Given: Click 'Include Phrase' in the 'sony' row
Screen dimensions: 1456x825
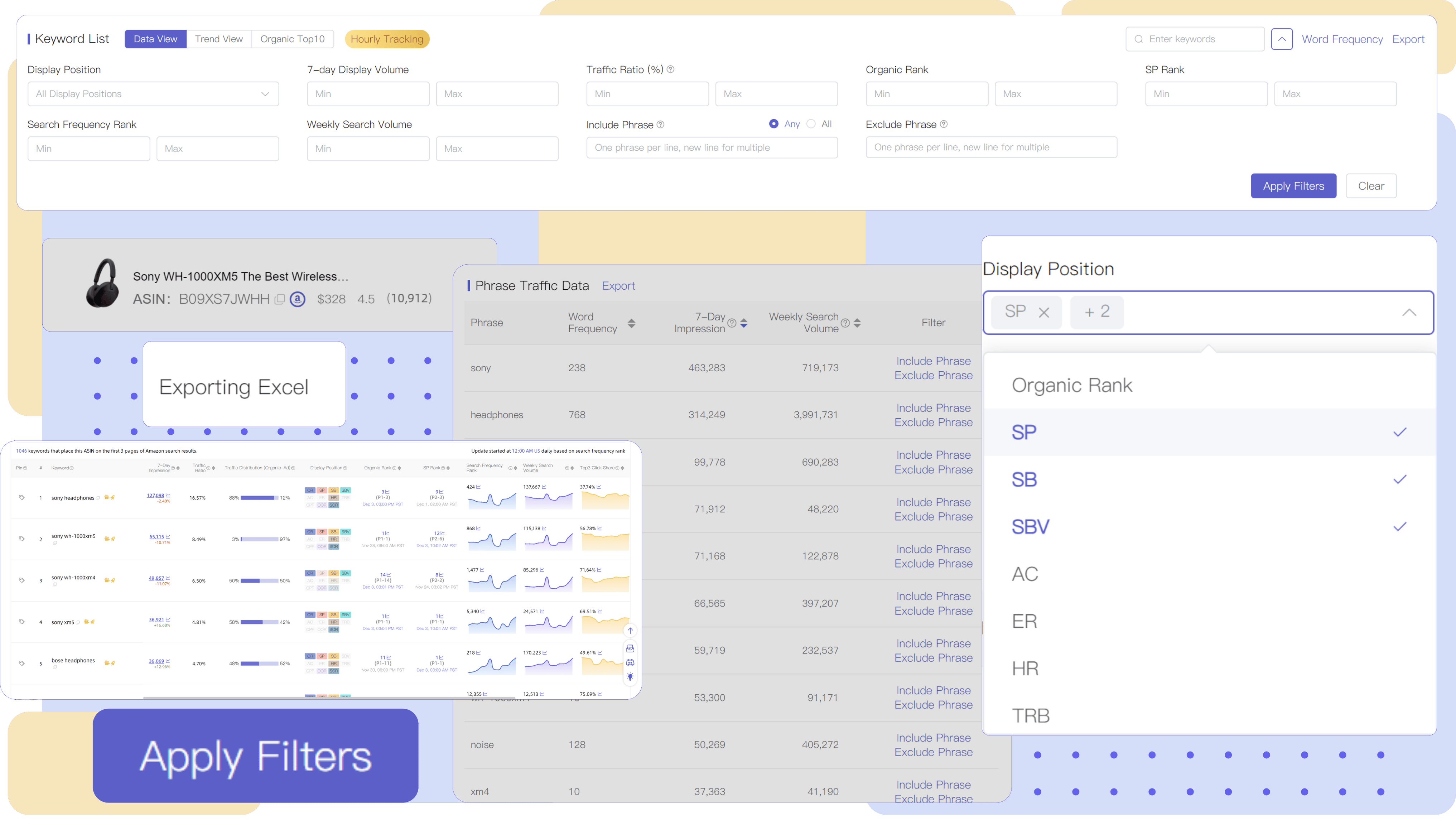Looking at the screenshot, I should point(933,361).
